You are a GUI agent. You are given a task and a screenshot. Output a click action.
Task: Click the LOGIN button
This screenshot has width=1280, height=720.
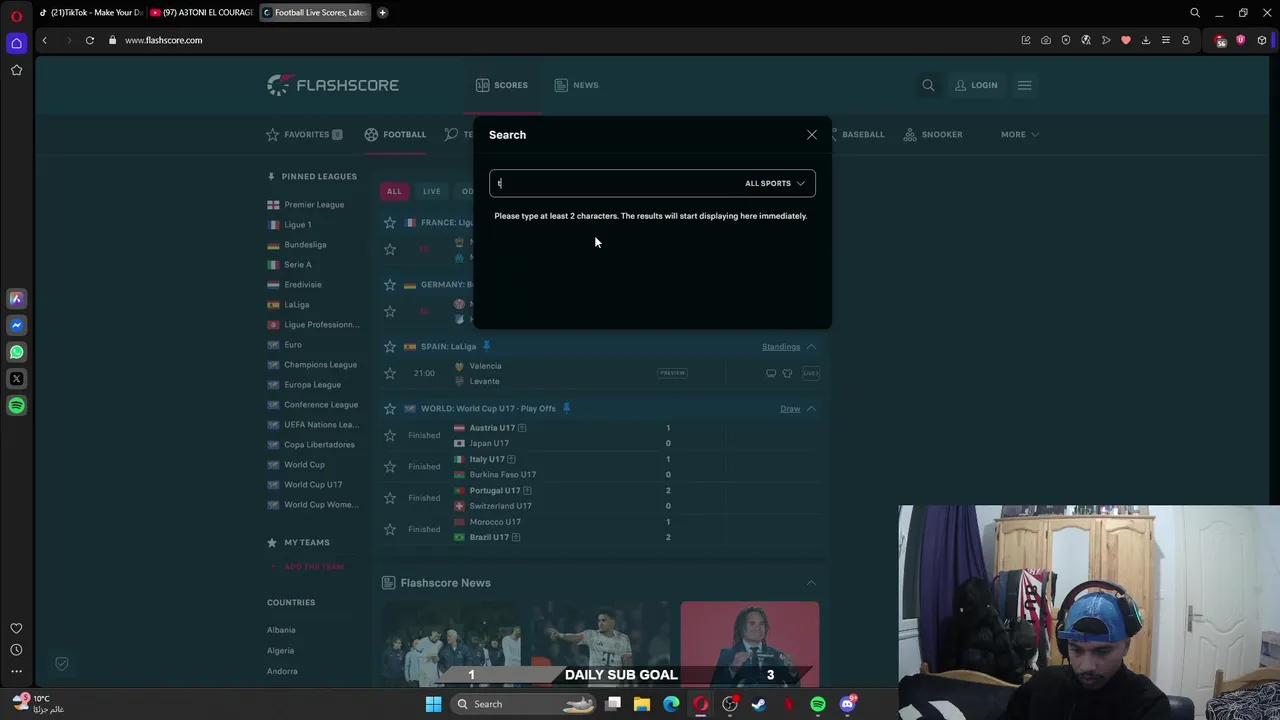976,85
